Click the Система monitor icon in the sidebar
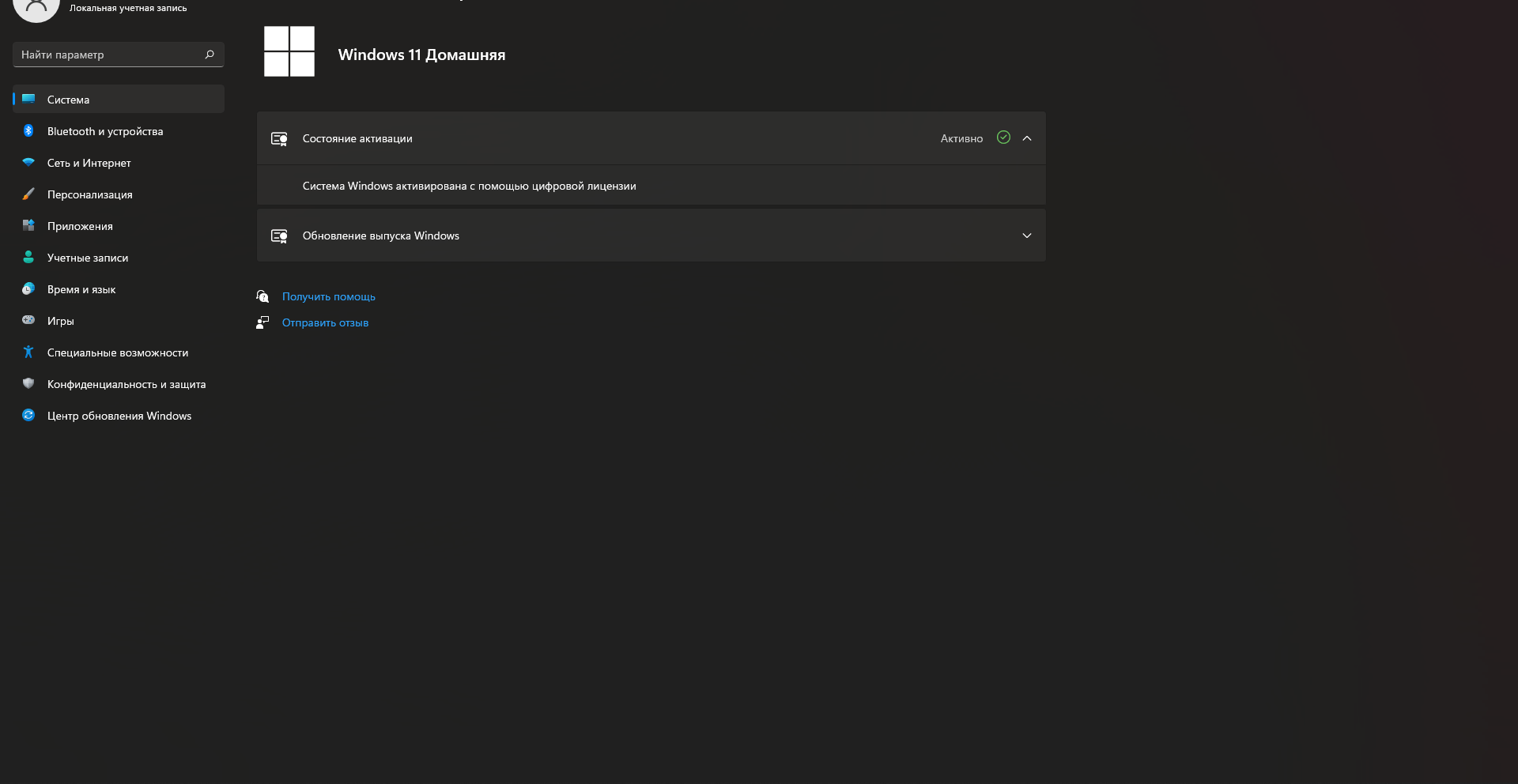1518x784 pixels. click(28, 99)
